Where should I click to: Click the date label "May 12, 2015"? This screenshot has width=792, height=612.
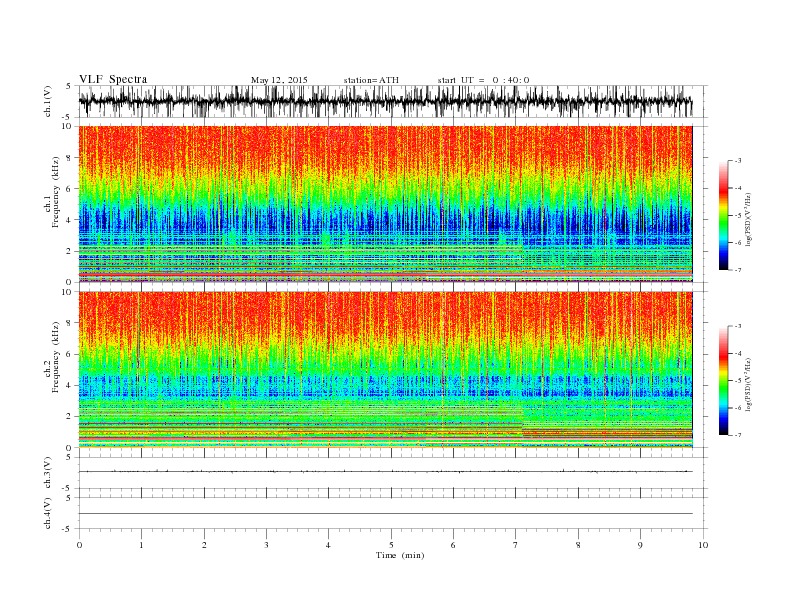[279, 80]
